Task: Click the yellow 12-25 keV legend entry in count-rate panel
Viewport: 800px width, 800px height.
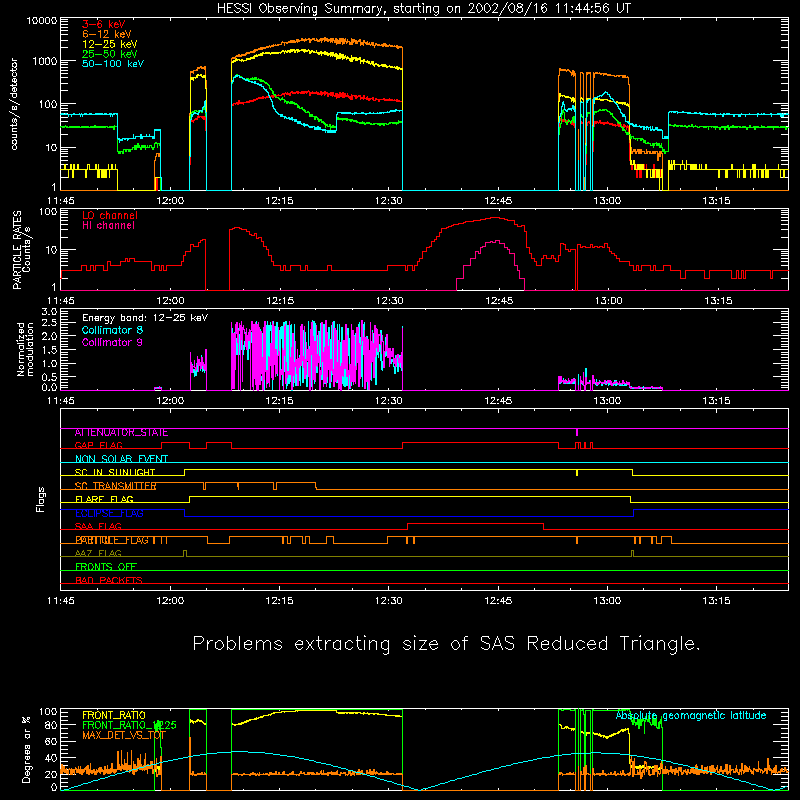Action: point(109,44)
